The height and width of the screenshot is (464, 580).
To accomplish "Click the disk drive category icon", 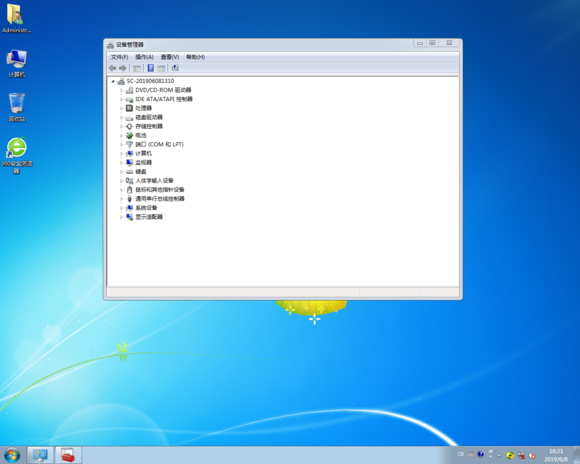I will 129,118.
